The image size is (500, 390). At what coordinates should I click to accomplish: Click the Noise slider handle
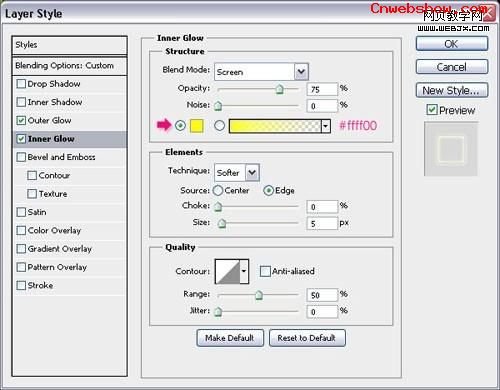click(x=218, y=106)
